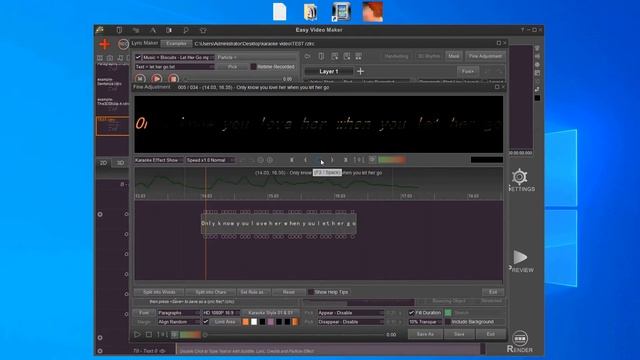Click the plus icon next to Layer 1
The image size is (640, 360).
click(360, 71)
